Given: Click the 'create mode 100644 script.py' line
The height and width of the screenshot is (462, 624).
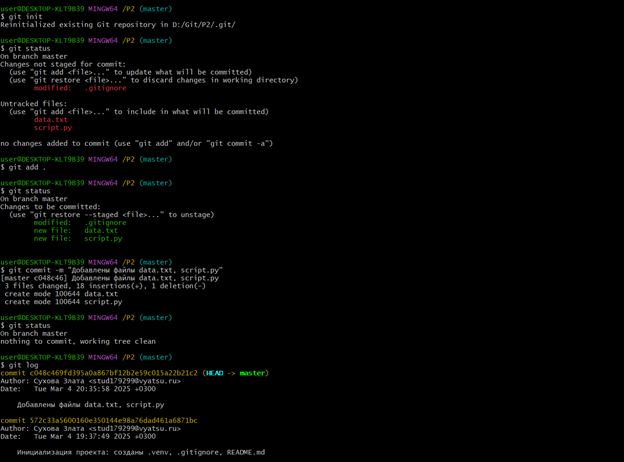Looking at the screenshot, I should coord(63,302).
